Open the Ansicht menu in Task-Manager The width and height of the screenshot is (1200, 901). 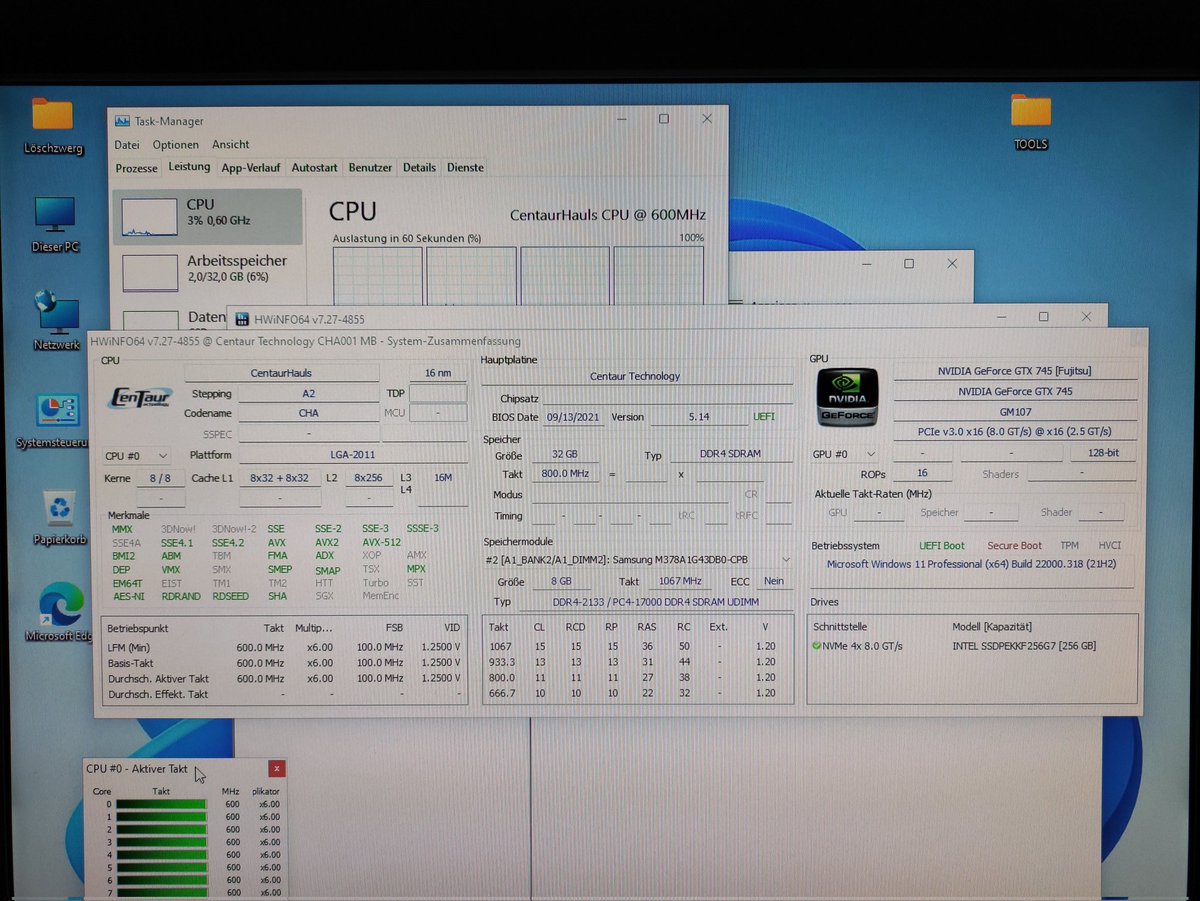[231, 145]
